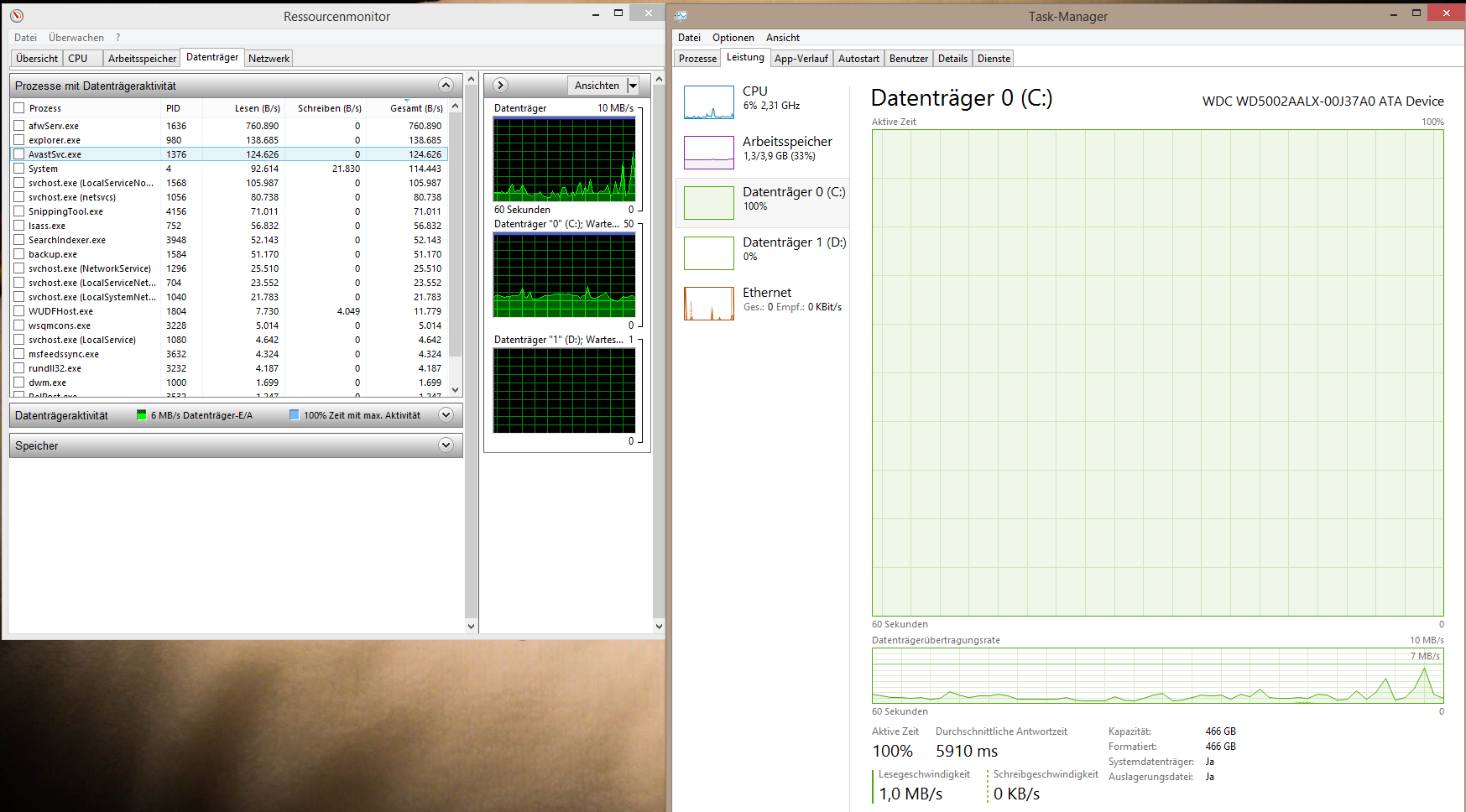Viewport: 1466px width, 812px height.
Task: Open Datei menu in Task-Manager
Action: click(x=689, y=38)
